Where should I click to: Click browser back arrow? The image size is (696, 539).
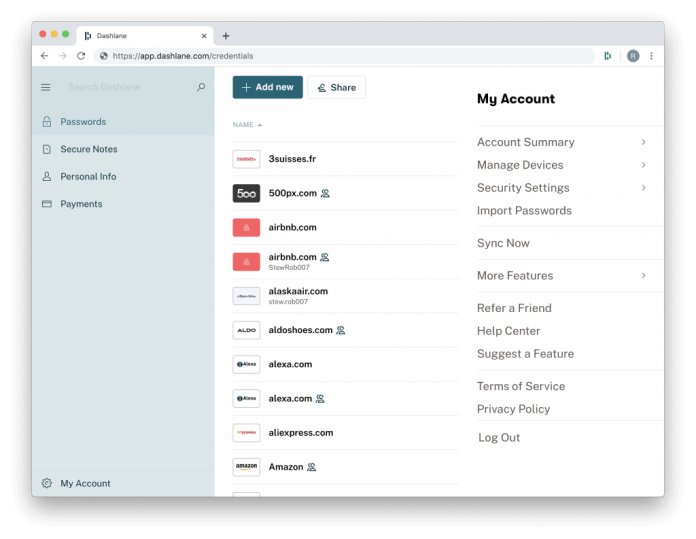coord(44,56)
